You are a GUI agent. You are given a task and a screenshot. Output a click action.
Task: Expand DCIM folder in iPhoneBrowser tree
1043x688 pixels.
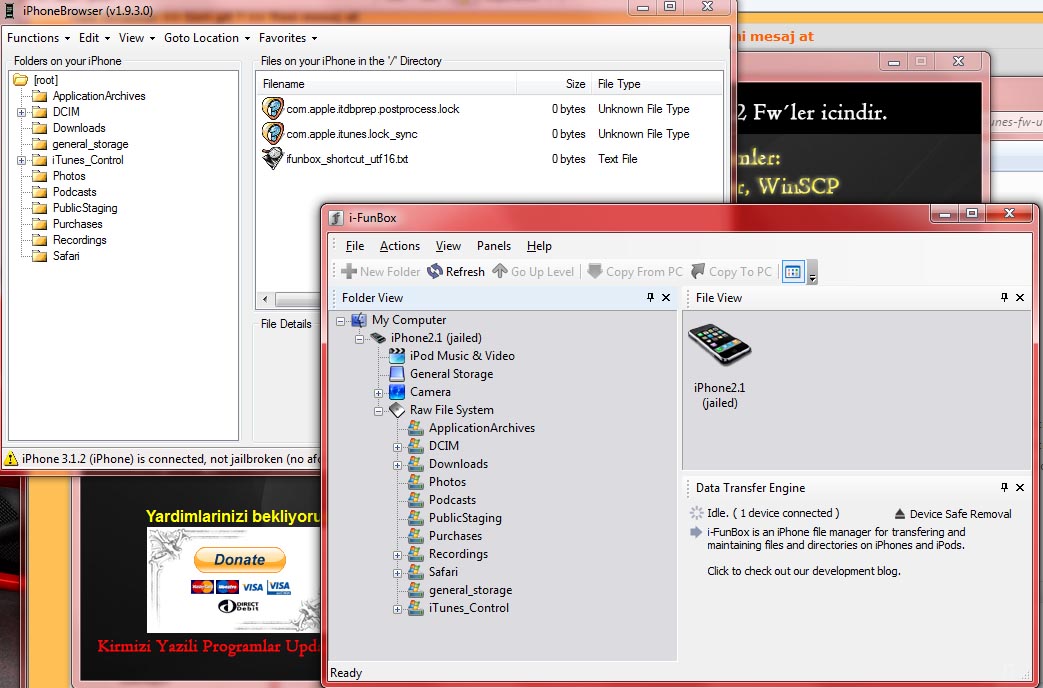point(21,112)
